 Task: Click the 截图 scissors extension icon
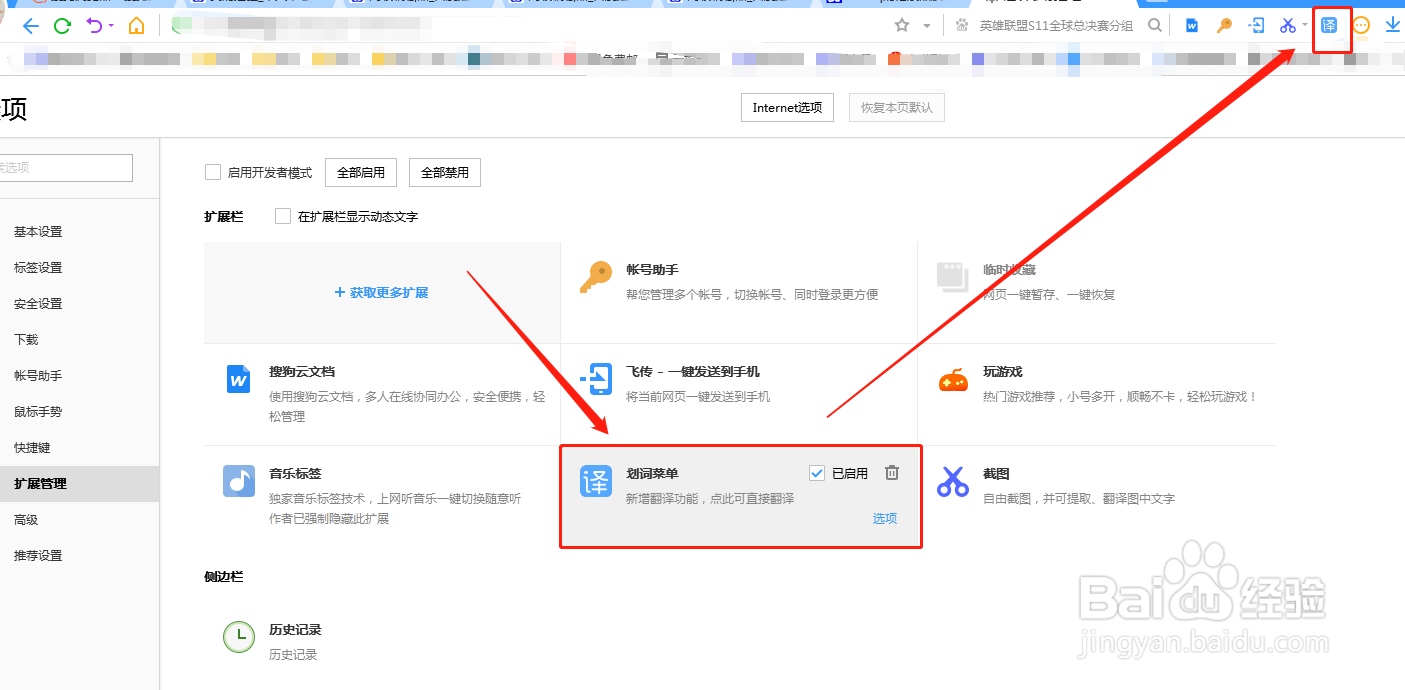tap(953, 482)
